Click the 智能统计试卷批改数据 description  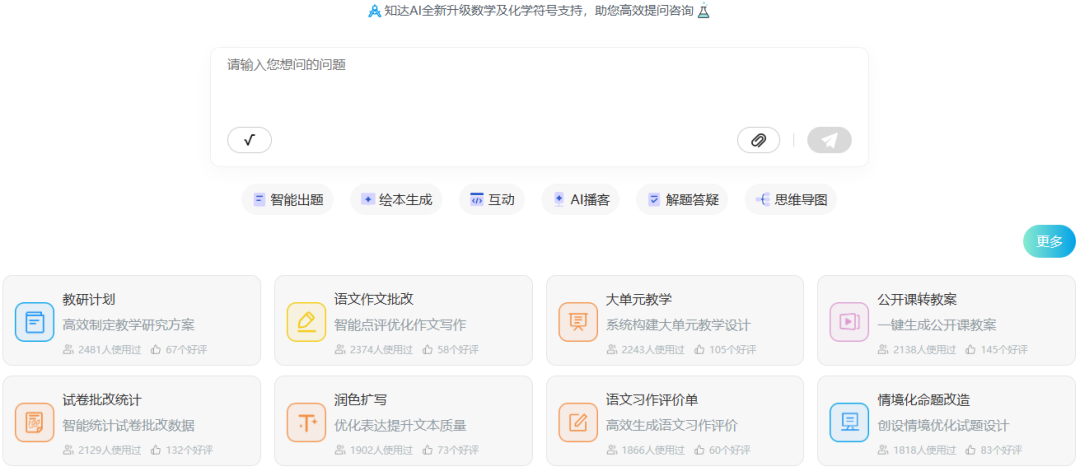tap(129, 425)
